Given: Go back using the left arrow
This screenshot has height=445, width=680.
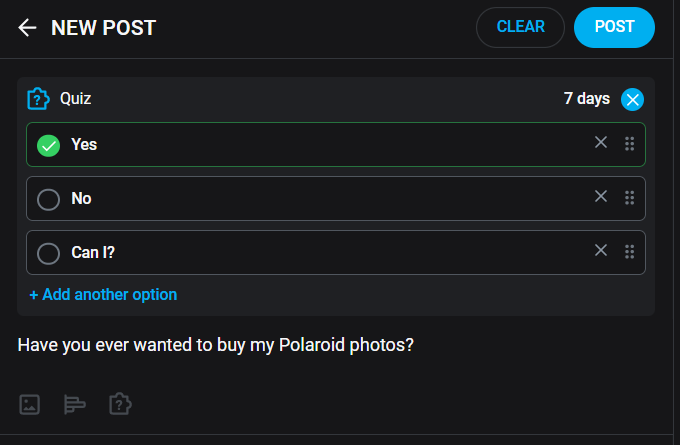Looking at the screenshot, I should [27, 28].
